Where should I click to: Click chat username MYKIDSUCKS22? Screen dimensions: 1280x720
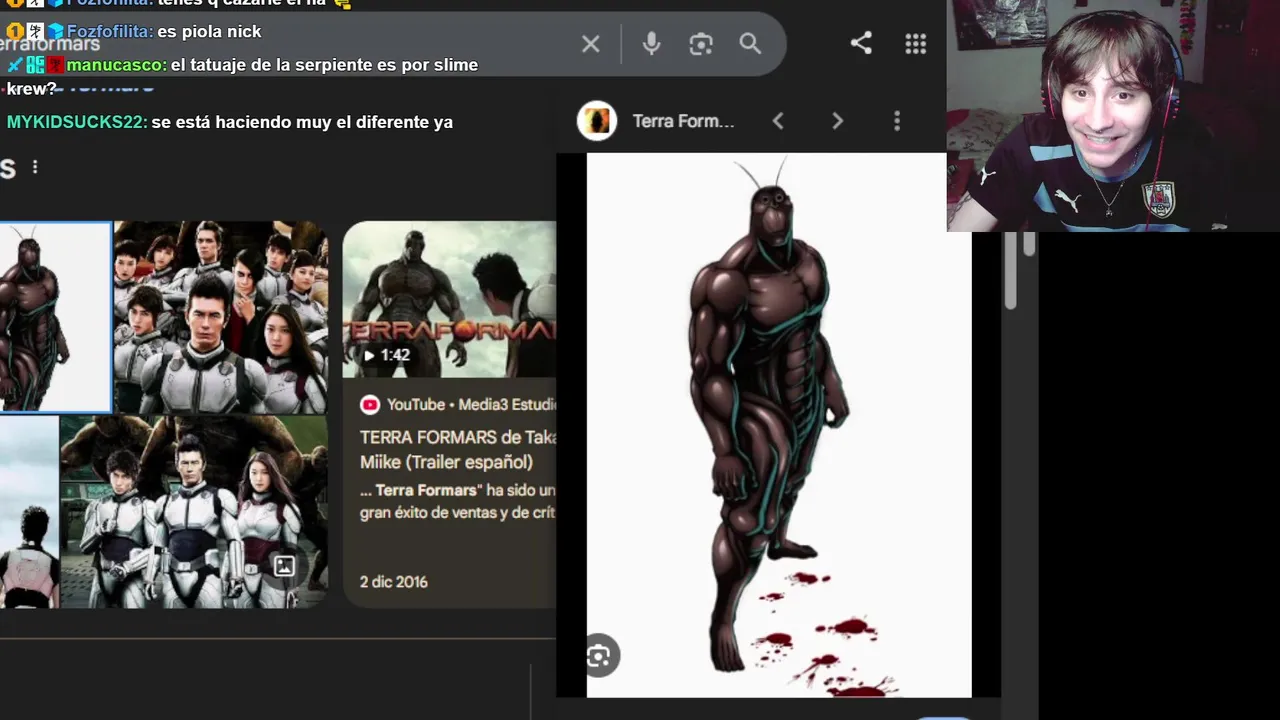pos(77,122)
